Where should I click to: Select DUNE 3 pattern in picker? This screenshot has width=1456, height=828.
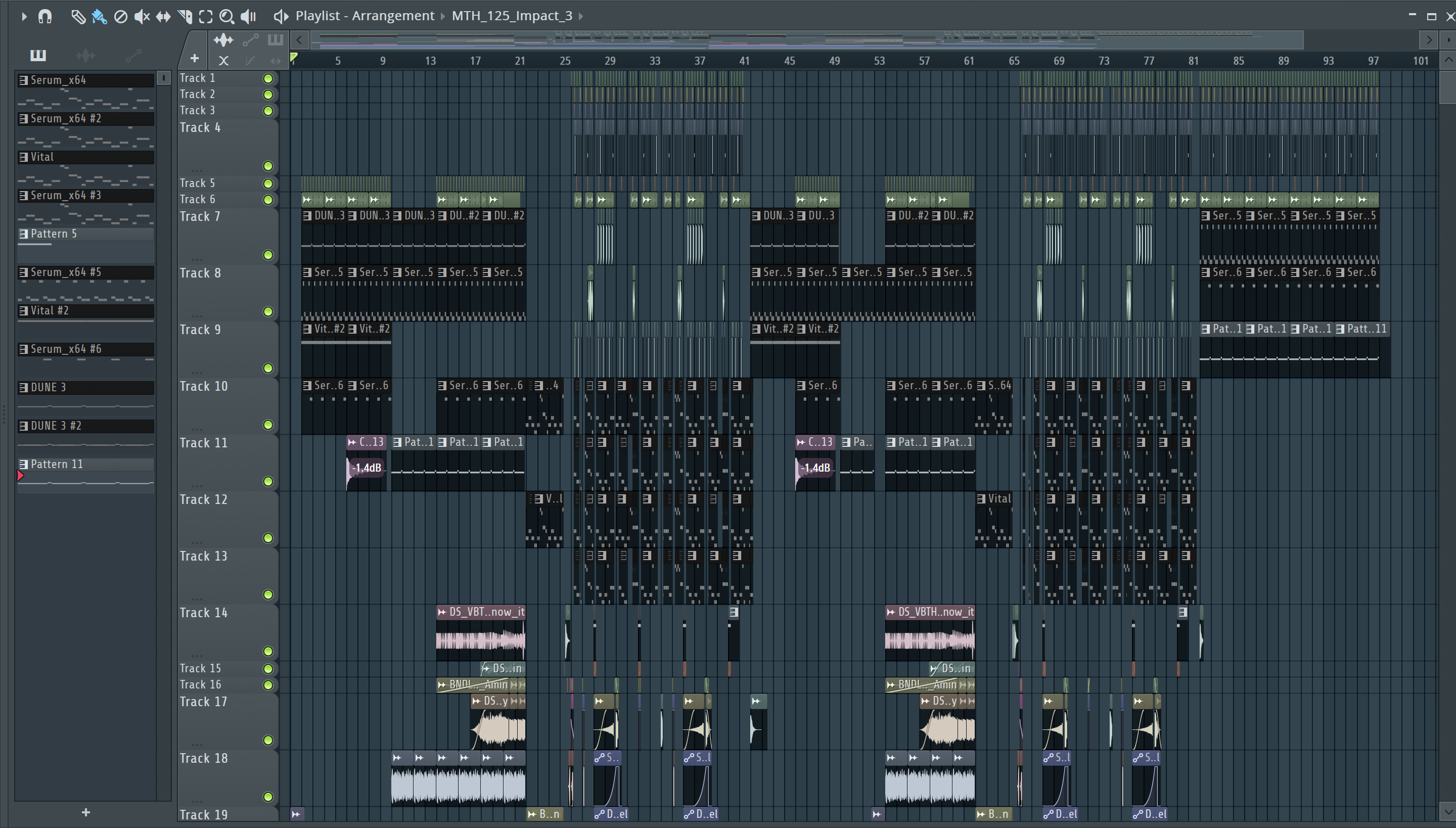pos(85,387)
